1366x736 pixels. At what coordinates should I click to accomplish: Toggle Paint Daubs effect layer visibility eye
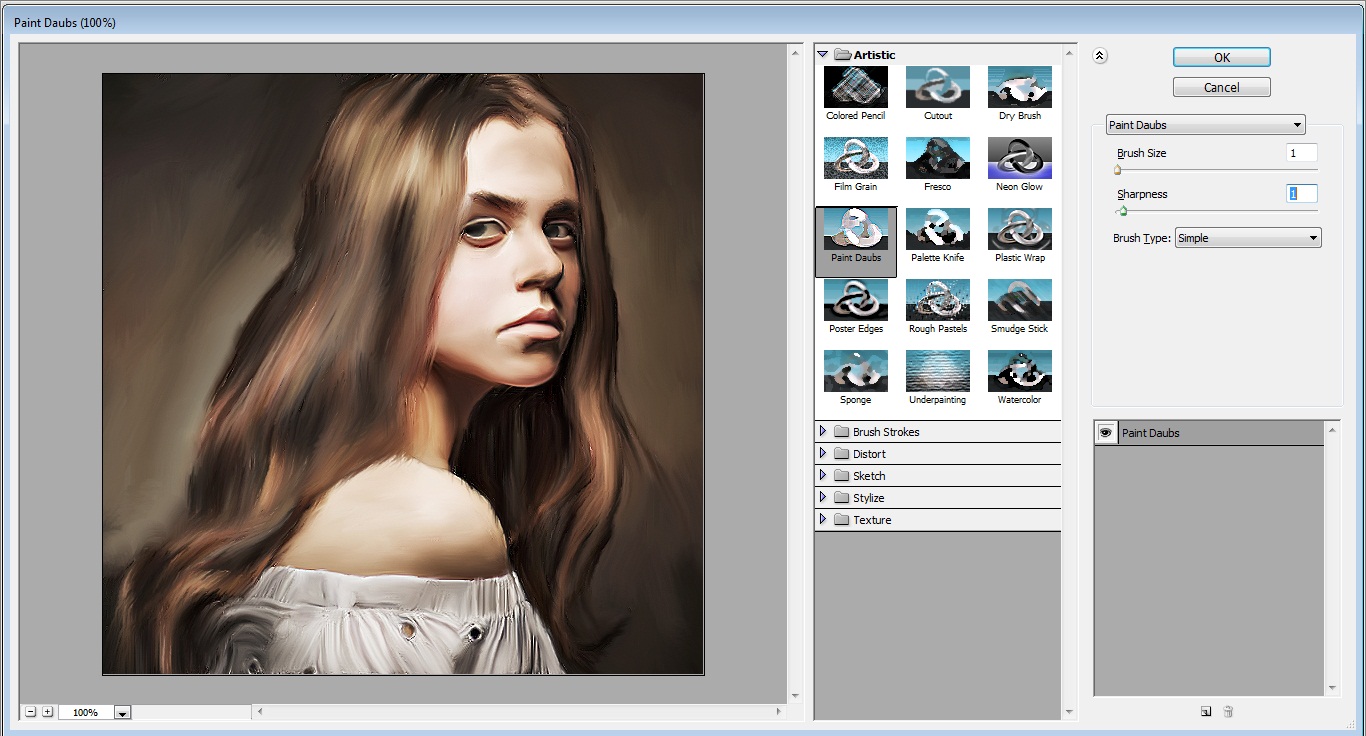pyautogui.click(x=1106, y=433)
